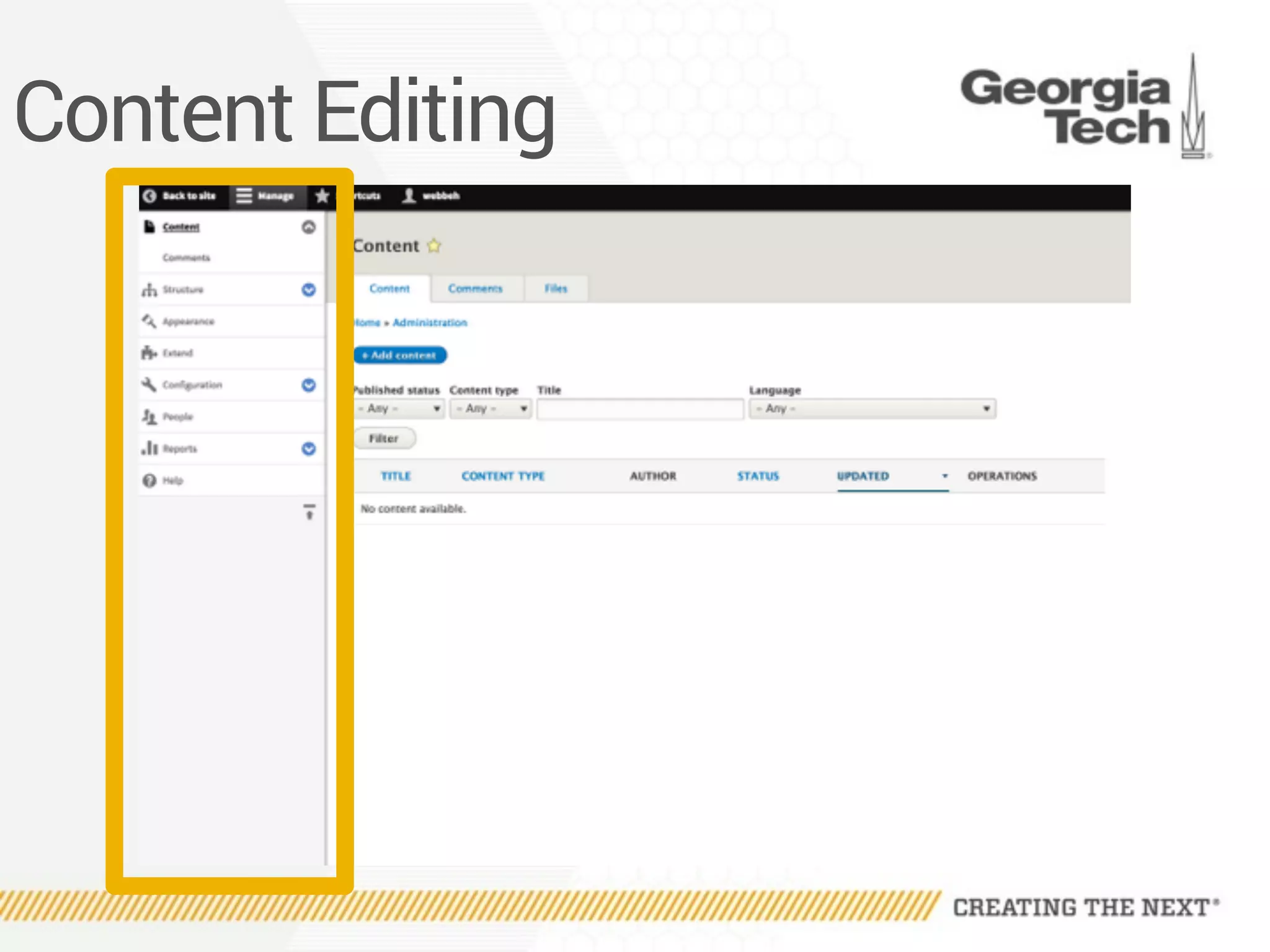Click the sidebar vertical scrollbar
The width and height of the screenshot is (1270, 952).
[x=326, y=538]
